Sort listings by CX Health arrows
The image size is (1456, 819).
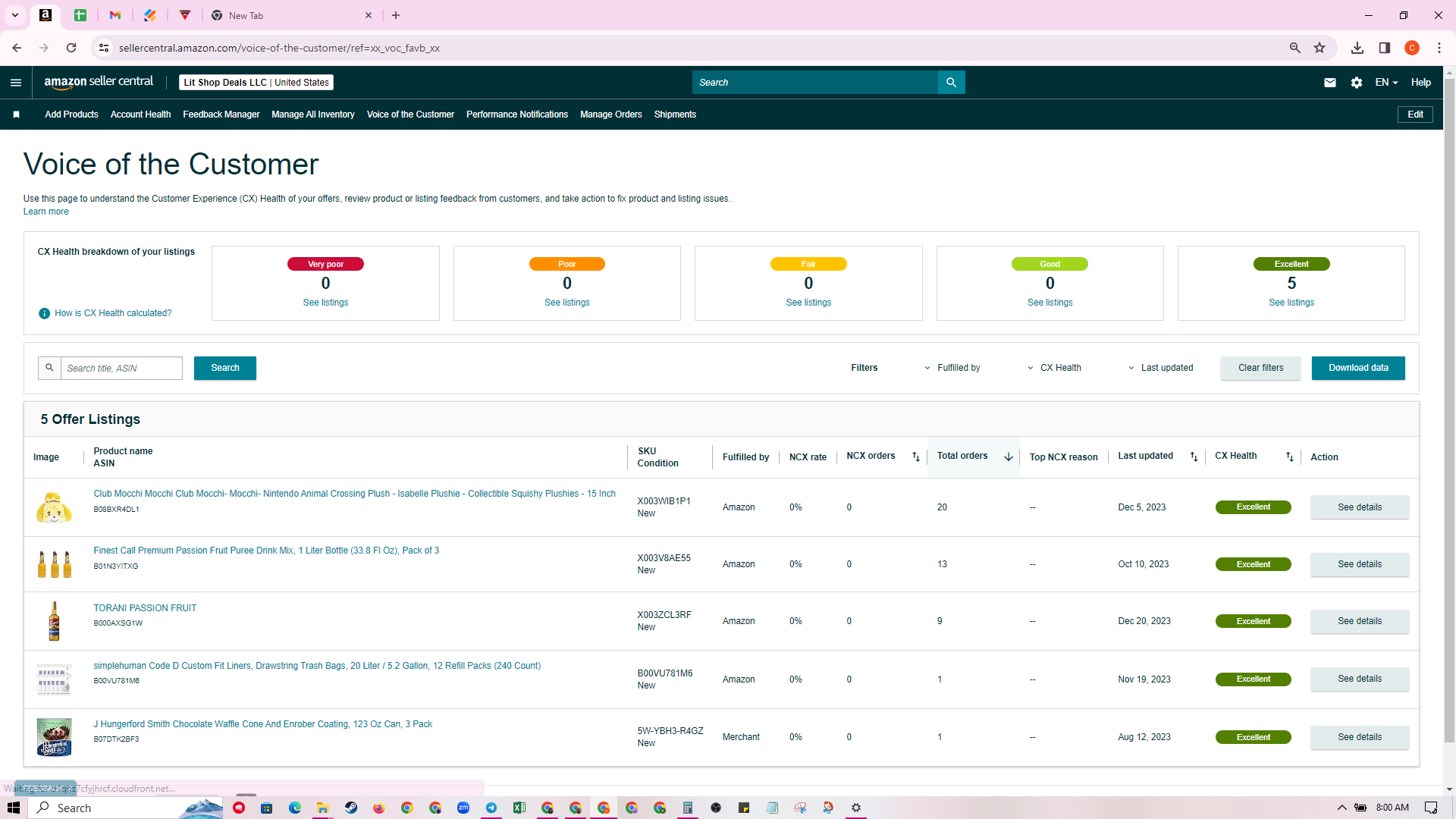pos(1289,457)
